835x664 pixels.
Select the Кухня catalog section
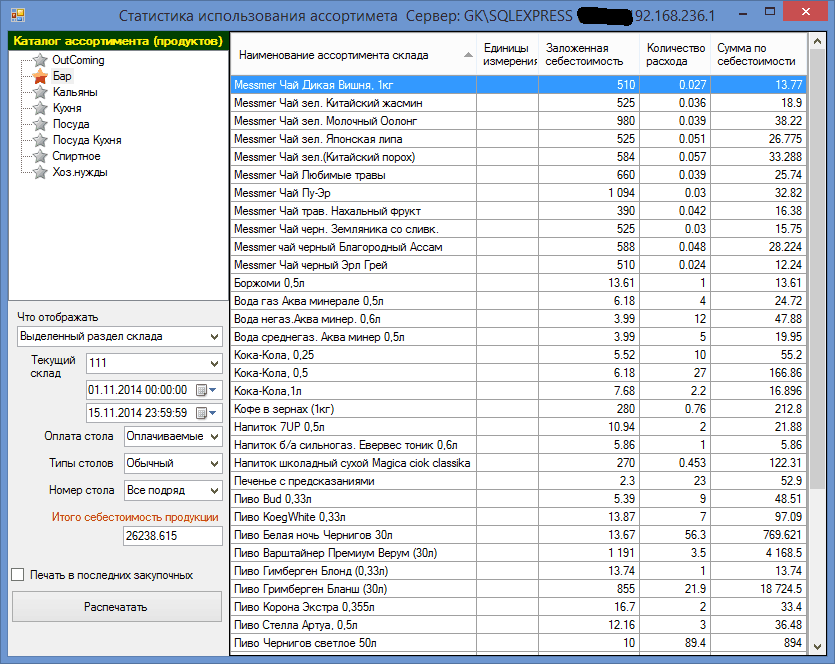[x=67, y=108]
